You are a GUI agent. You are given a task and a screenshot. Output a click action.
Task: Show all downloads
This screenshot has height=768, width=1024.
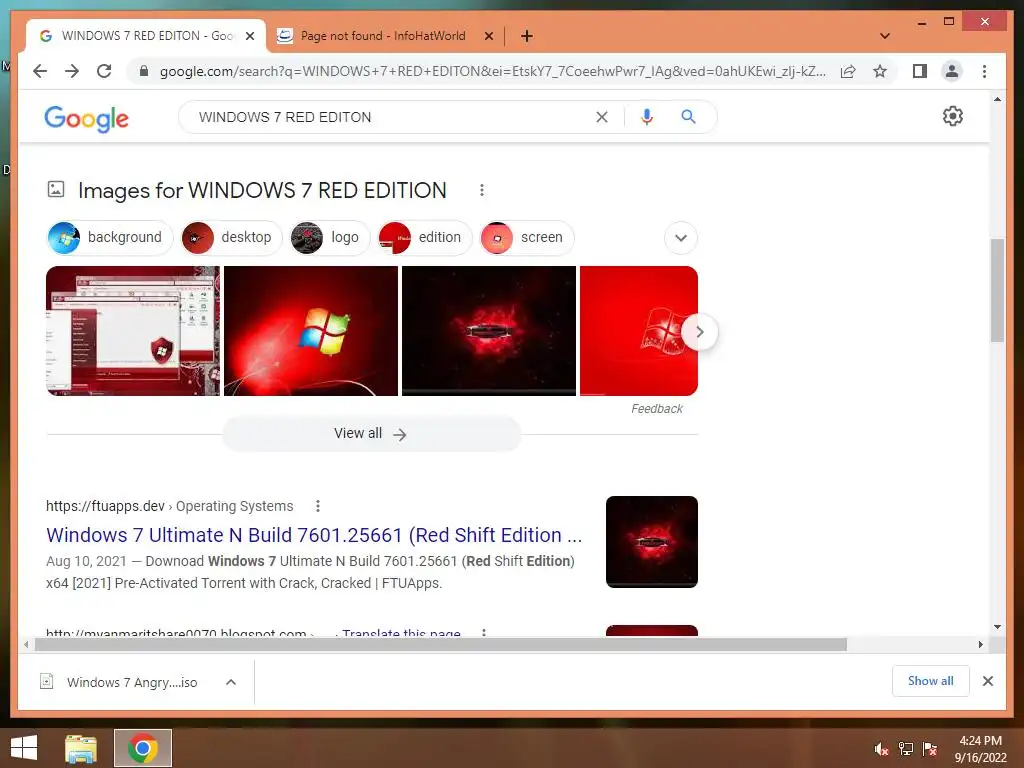point(930,681)
